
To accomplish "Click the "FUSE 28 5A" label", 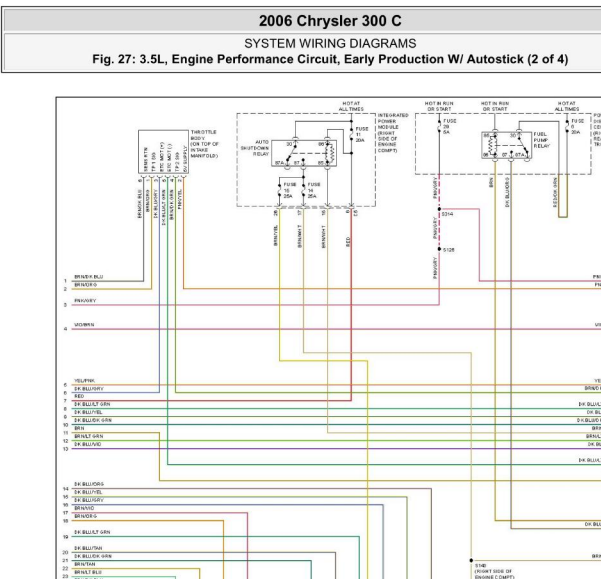I will (450, 126).
